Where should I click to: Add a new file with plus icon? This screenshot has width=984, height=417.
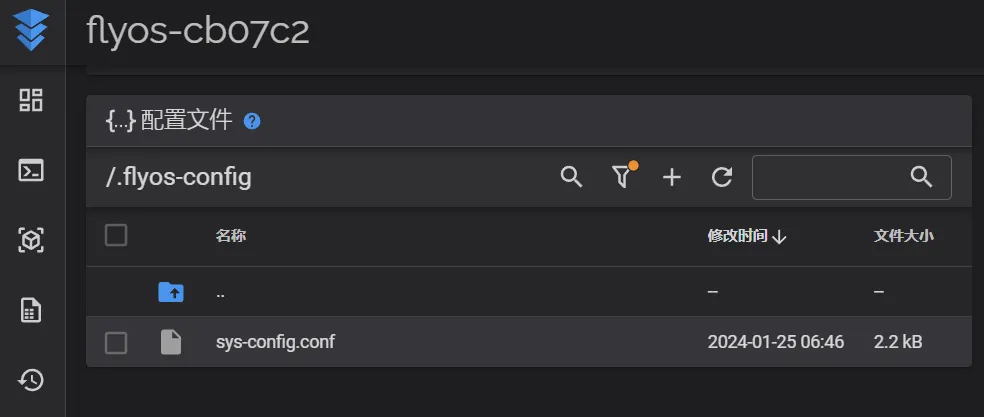click(672, 177)
